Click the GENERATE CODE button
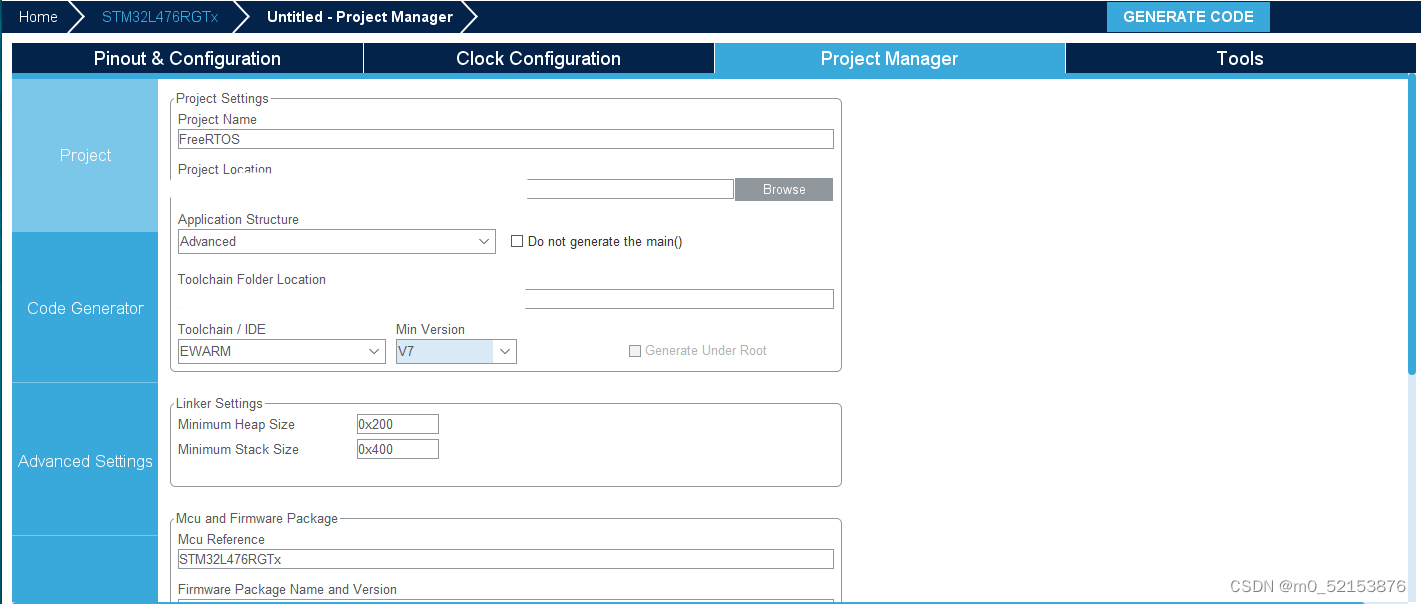Screen dimensions: 1421x604 (x=1188, y=17)
